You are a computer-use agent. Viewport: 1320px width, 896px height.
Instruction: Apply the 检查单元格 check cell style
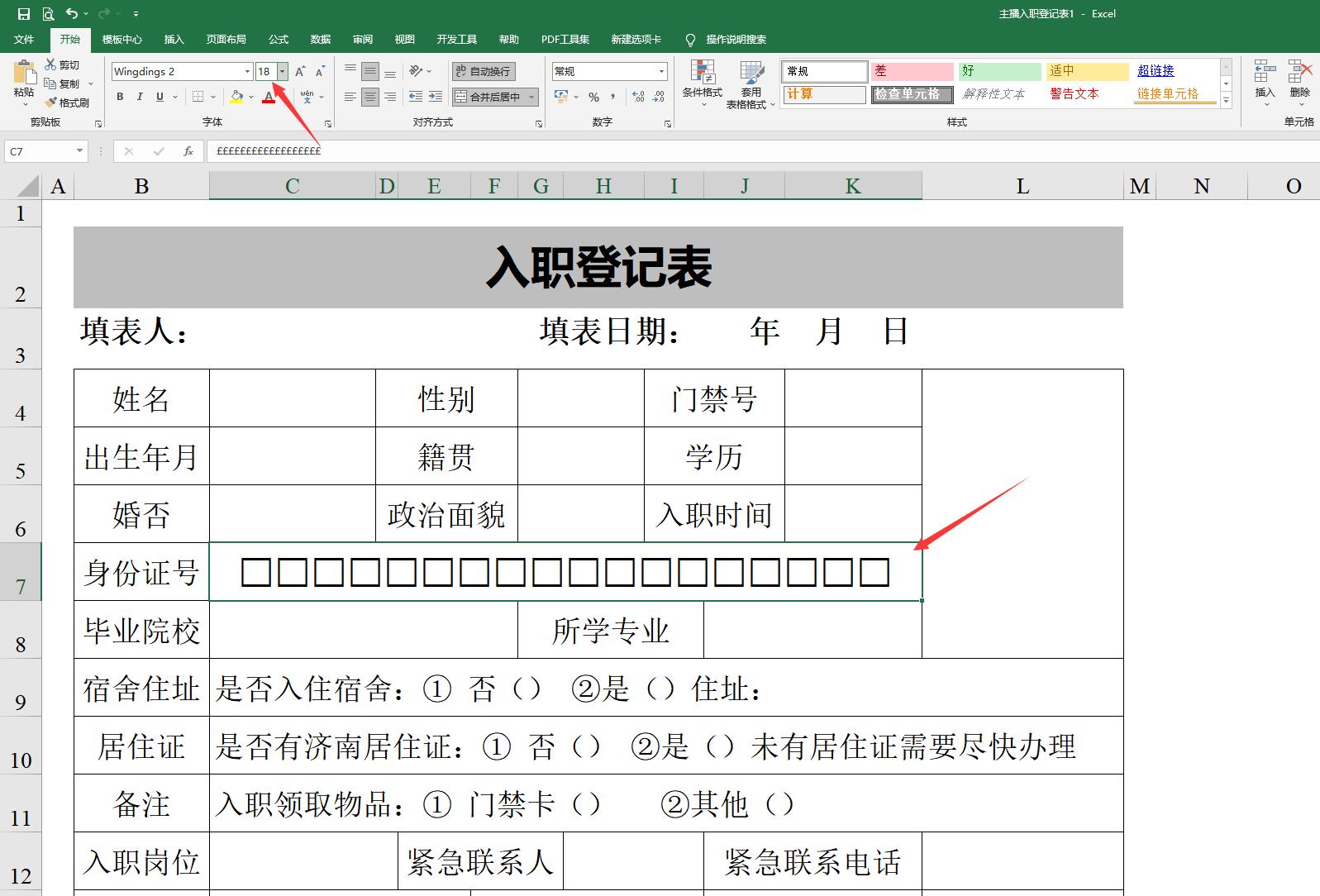912,94
